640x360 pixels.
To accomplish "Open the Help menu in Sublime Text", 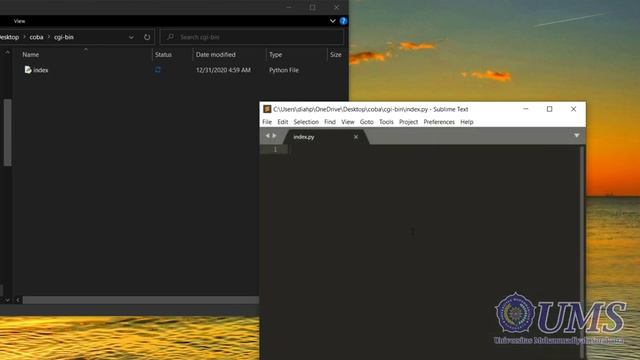I will coord(467,122).
